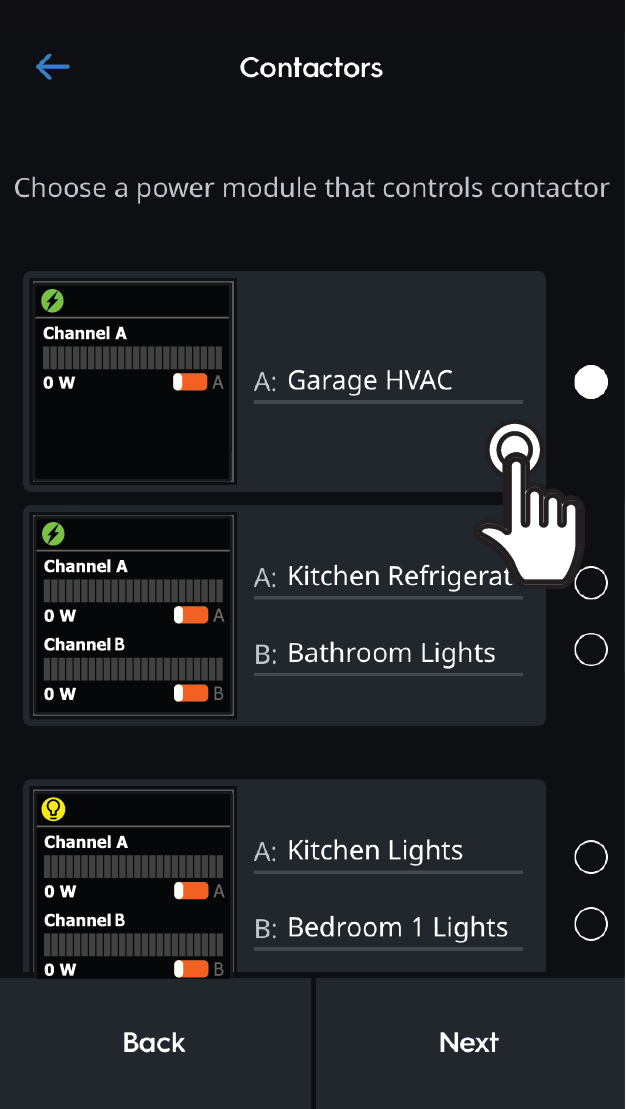Select the Kitchen Refrigerator radio button

pyautogui.click(x=591, y=582)
